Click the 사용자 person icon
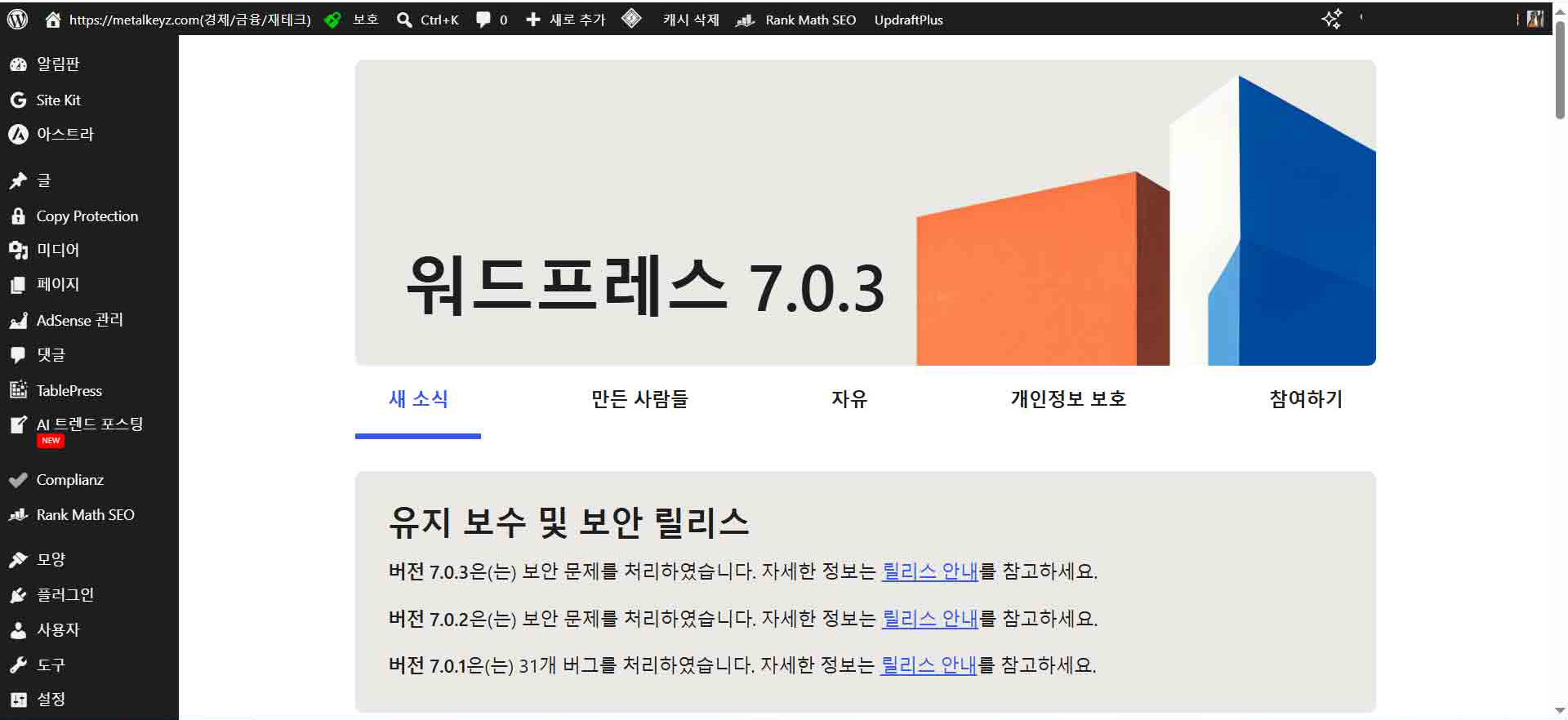Viewport: 1568px width, 720px height. [18, 630]
